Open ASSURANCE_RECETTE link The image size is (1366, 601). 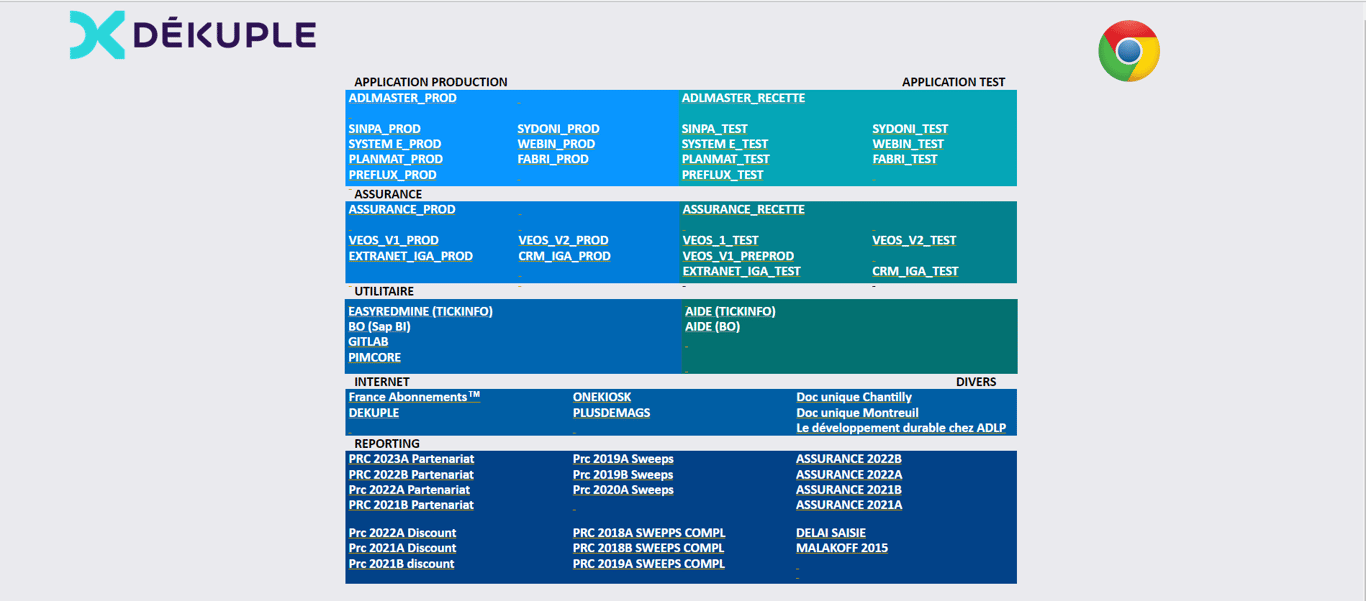(743, 210)
